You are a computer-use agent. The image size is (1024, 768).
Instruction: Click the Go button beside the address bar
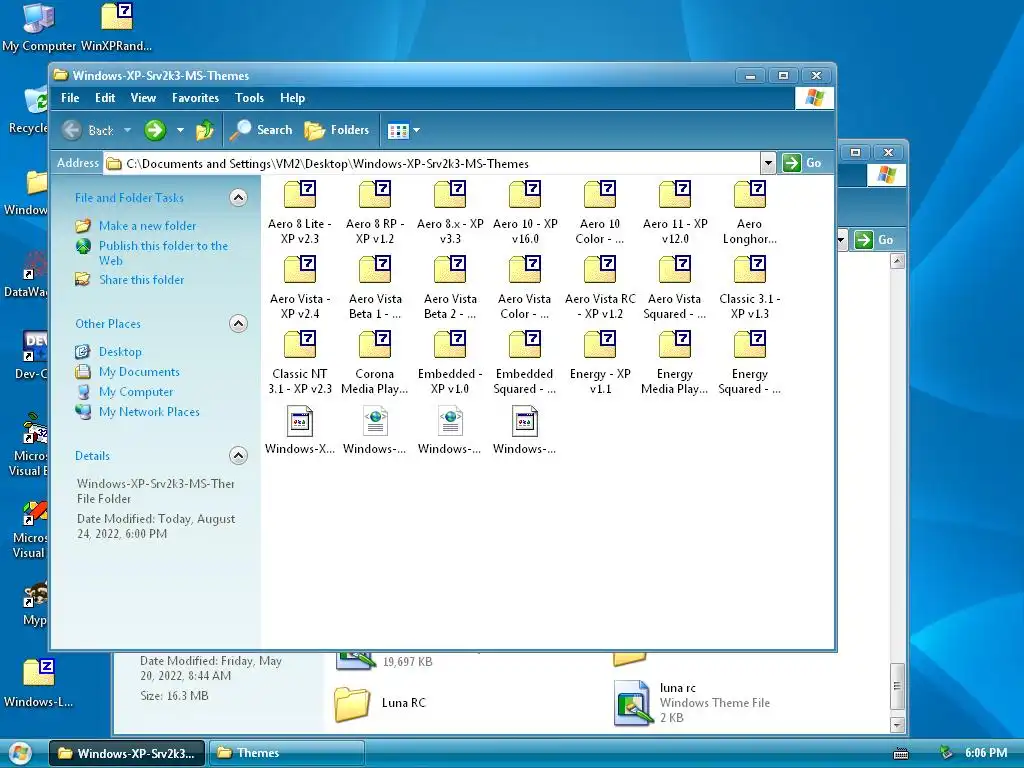(802, 163)
